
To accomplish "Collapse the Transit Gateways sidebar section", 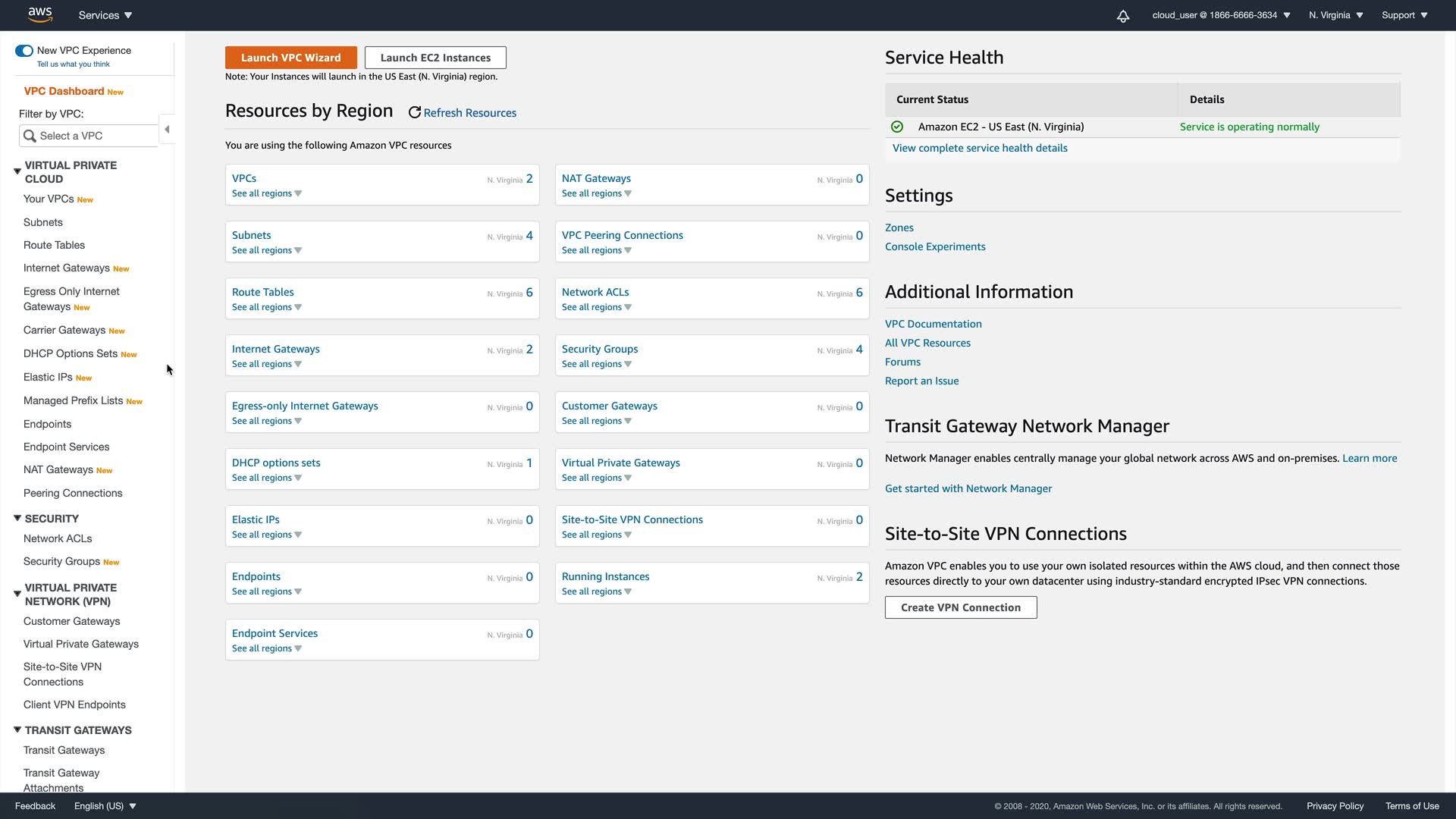I will [x=17, y=730].
